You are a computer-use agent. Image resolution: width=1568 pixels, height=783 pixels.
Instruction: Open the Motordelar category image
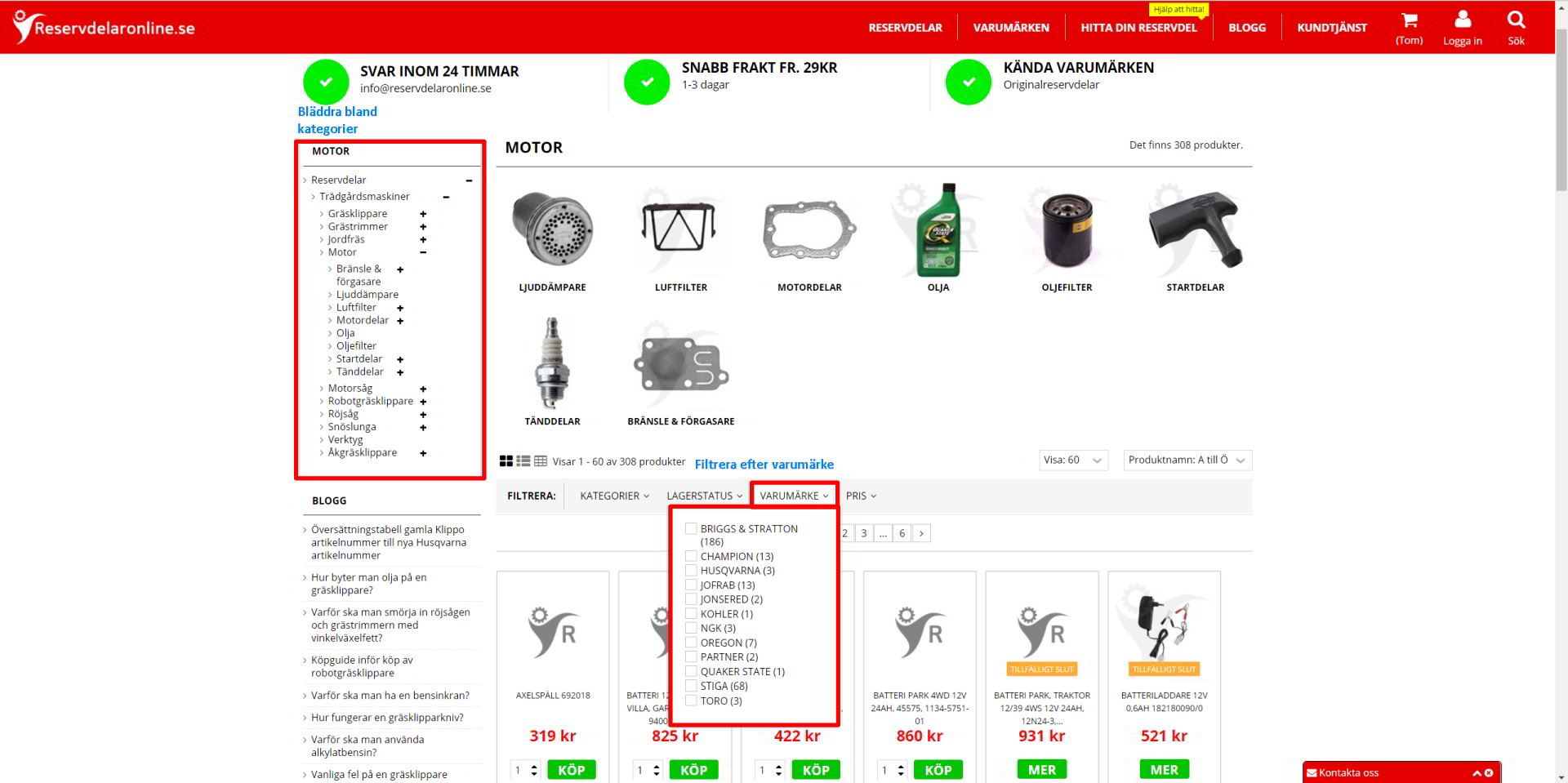click(809, 230)
